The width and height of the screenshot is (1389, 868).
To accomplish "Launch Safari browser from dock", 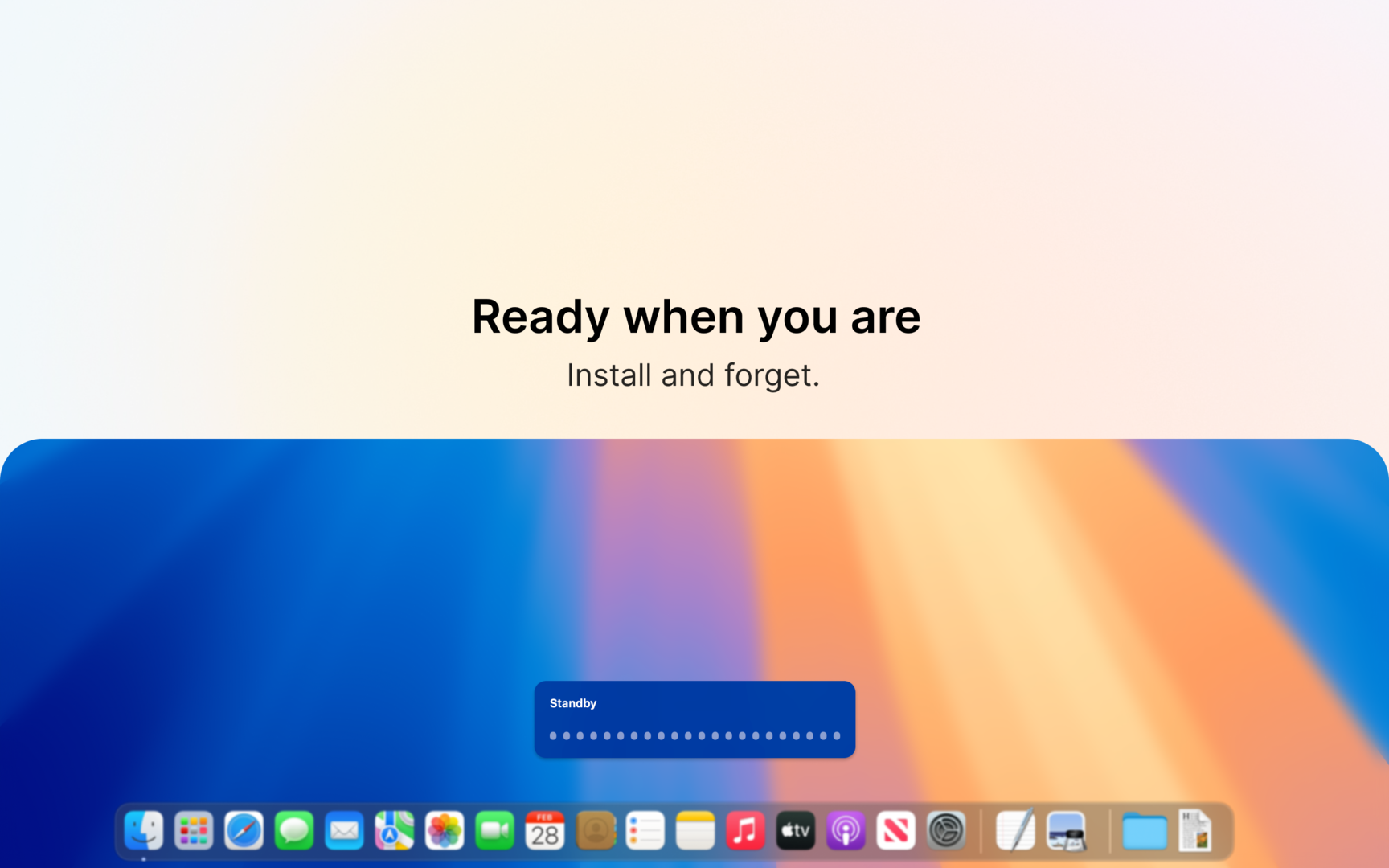I will 244,830.
